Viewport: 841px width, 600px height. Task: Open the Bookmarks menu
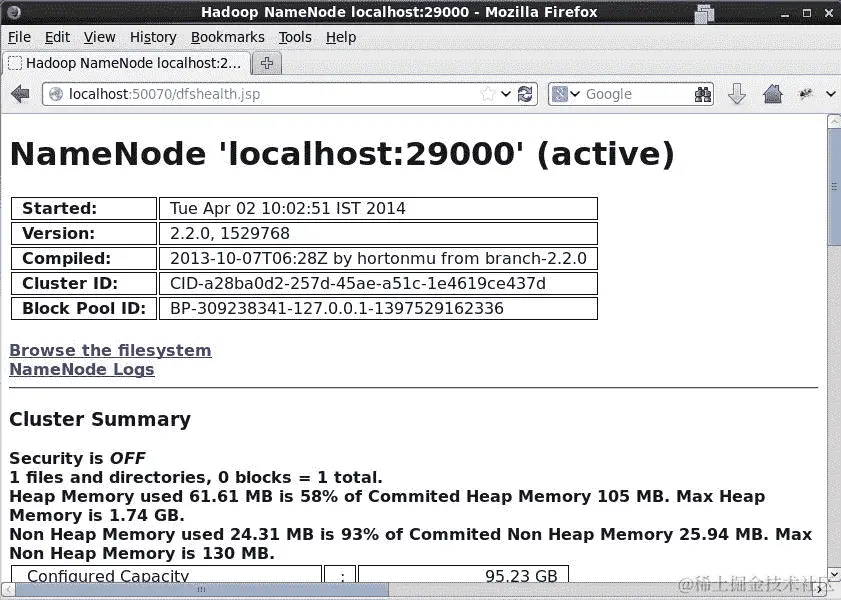pyautogui.click(x=227, y=37)
